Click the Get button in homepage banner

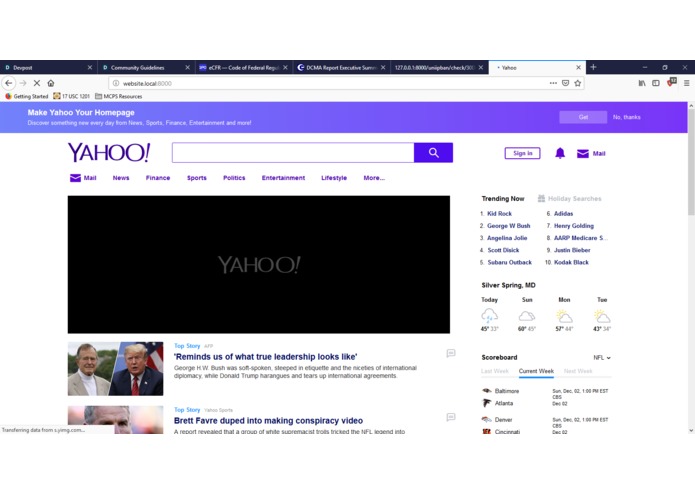[583, 117]
